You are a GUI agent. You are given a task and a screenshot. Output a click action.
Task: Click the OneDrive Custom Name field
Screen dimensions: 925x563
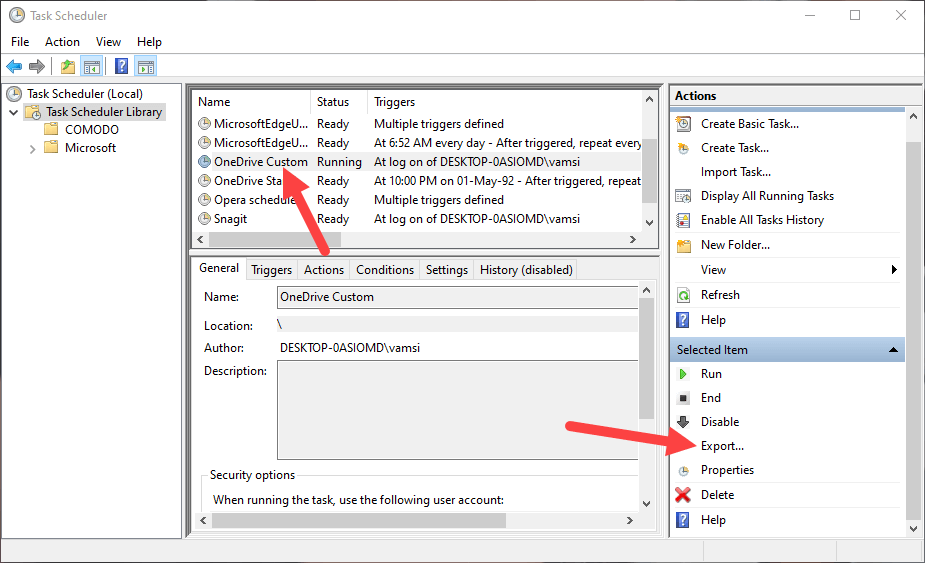[457, 297]
